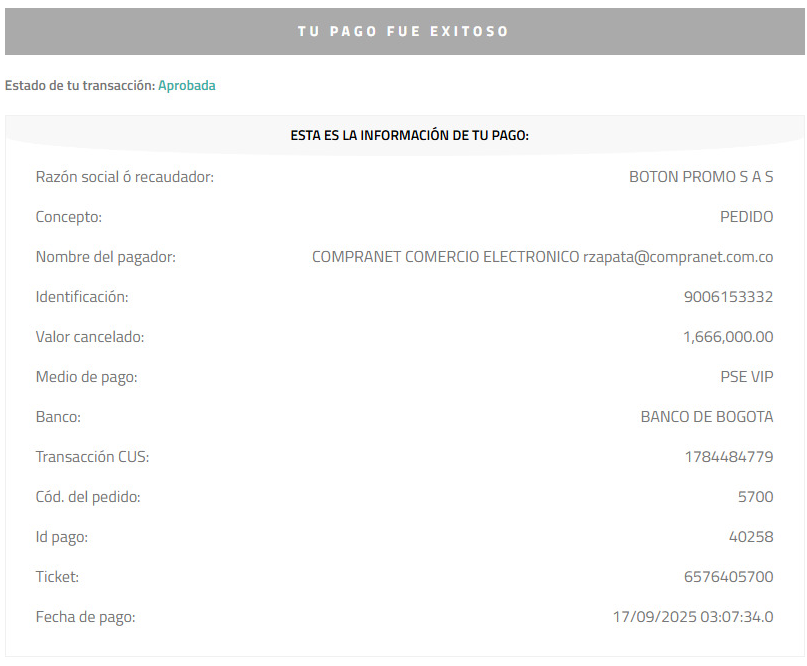
Task: Select transaction CUS number 1784484779
Action: [x=729, y=457]
